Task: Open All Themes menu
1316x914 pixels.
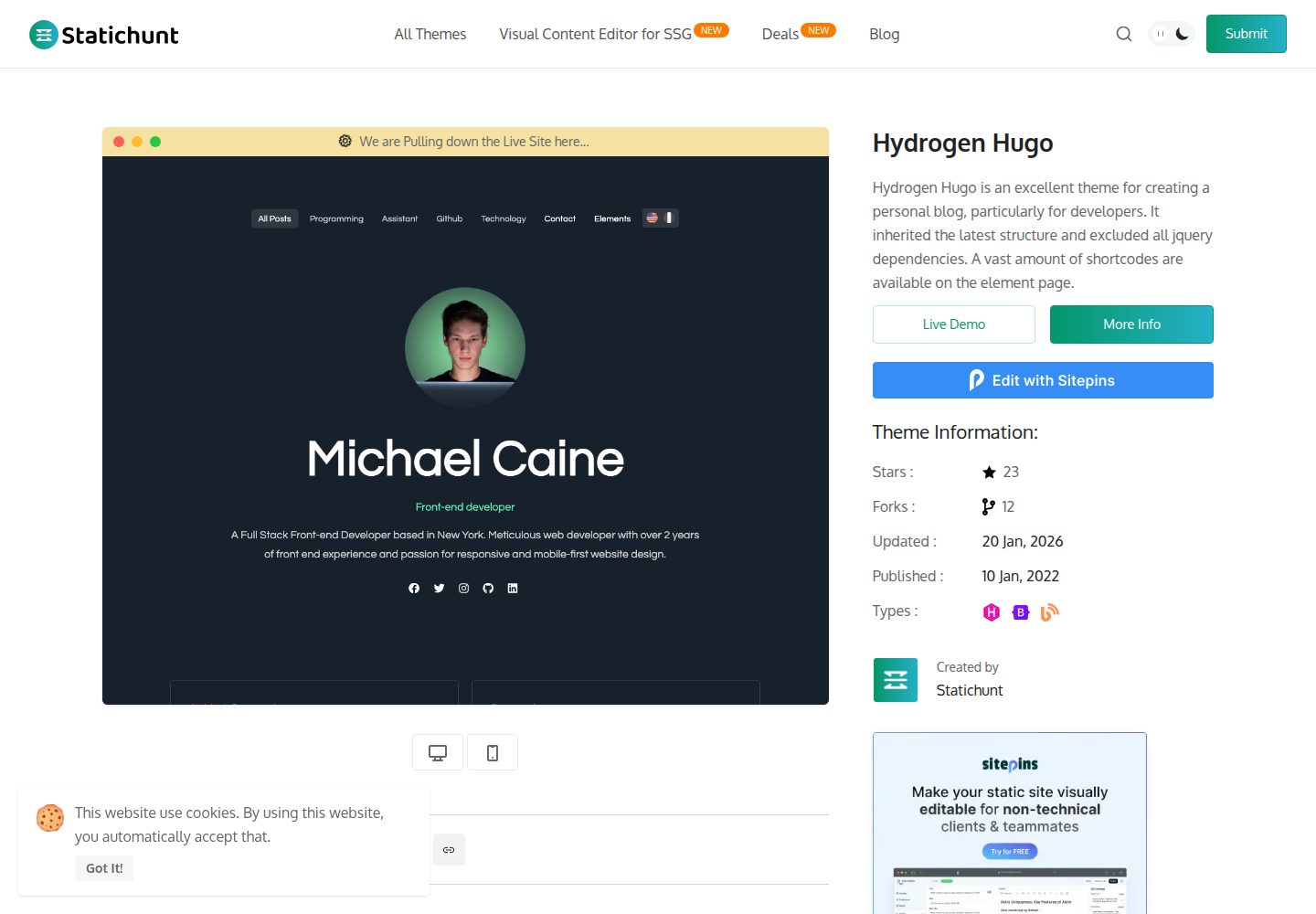Action: click(430, 34)
